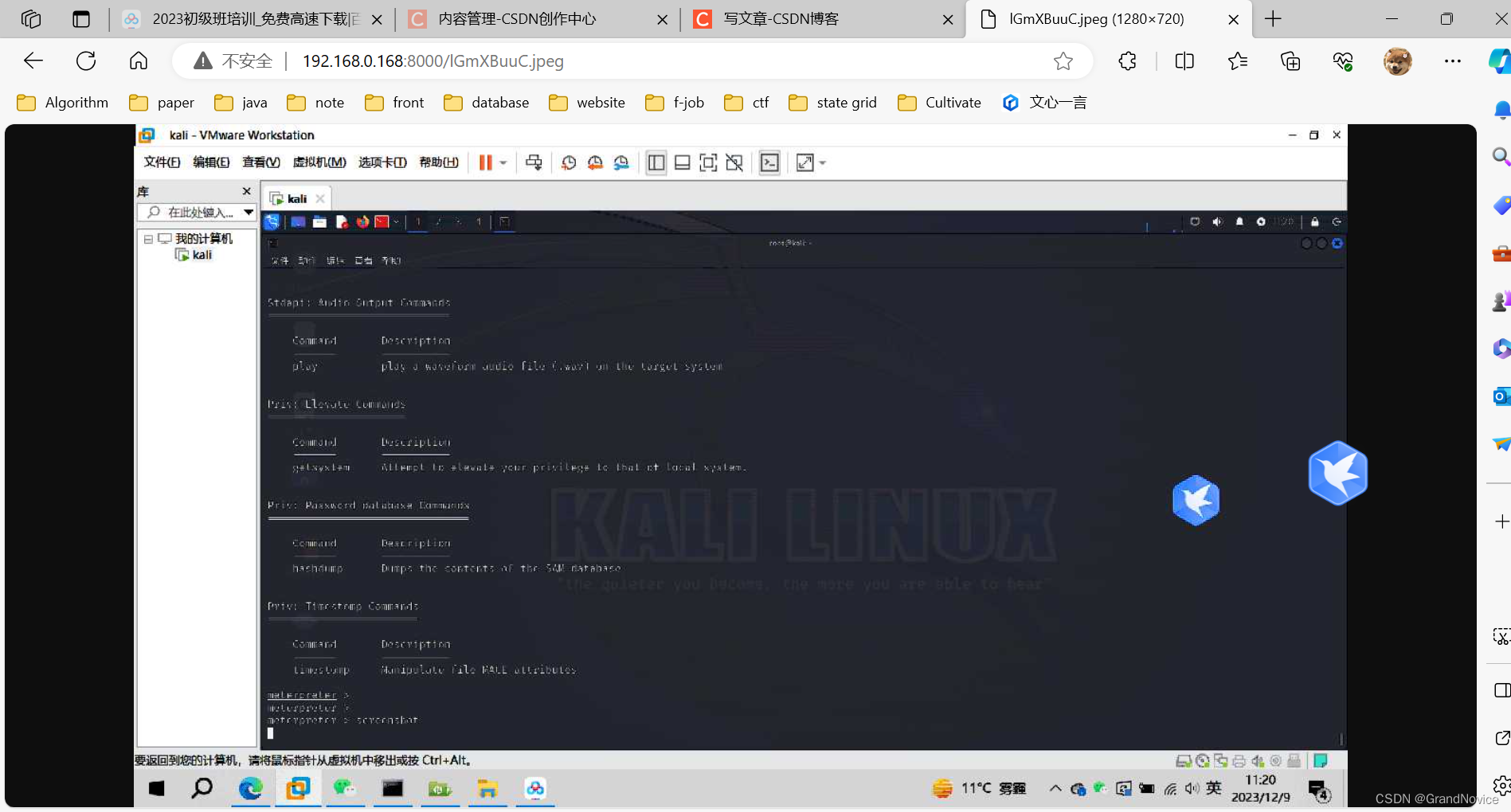Open the VMware 虚拟机(M) menu
Image resolution: width=1511 pixels, height=812 pixels.
click(x=319, y=162)
